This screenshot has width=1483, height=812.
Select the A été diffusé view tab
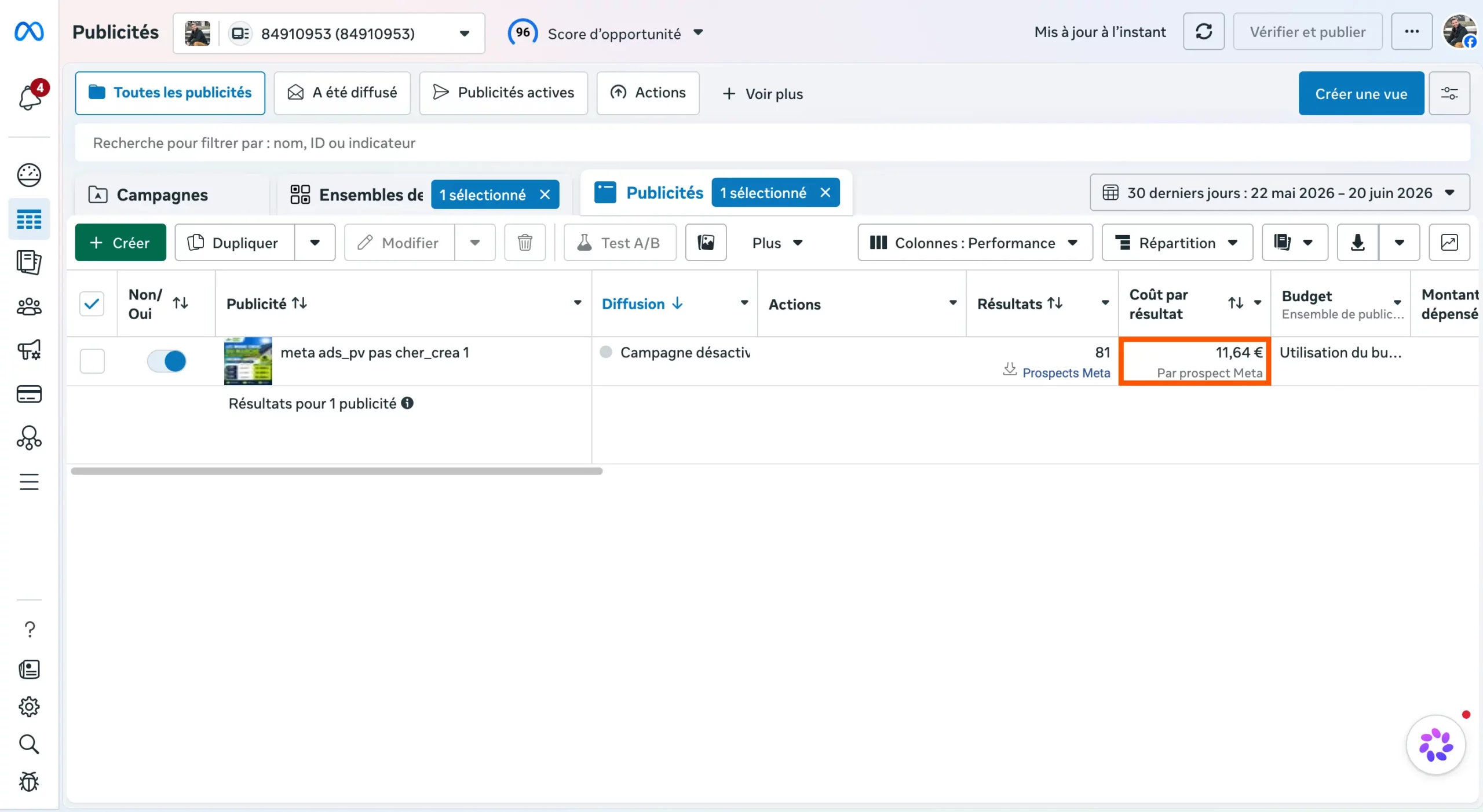point(342,93)
